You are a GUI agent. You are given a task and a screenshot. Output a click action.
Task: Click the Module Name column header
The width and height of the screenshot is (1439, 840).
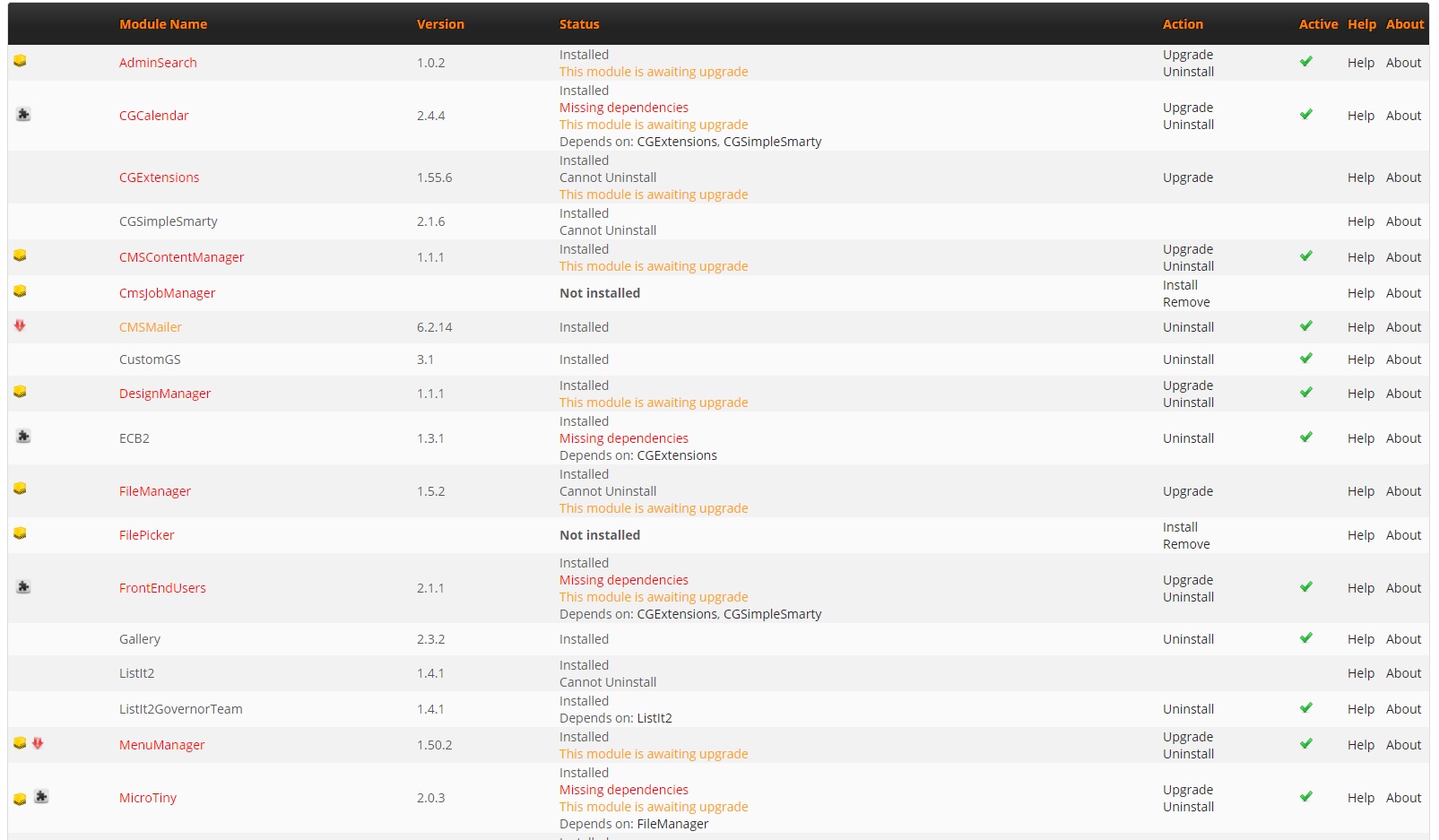tap(163, 24)
